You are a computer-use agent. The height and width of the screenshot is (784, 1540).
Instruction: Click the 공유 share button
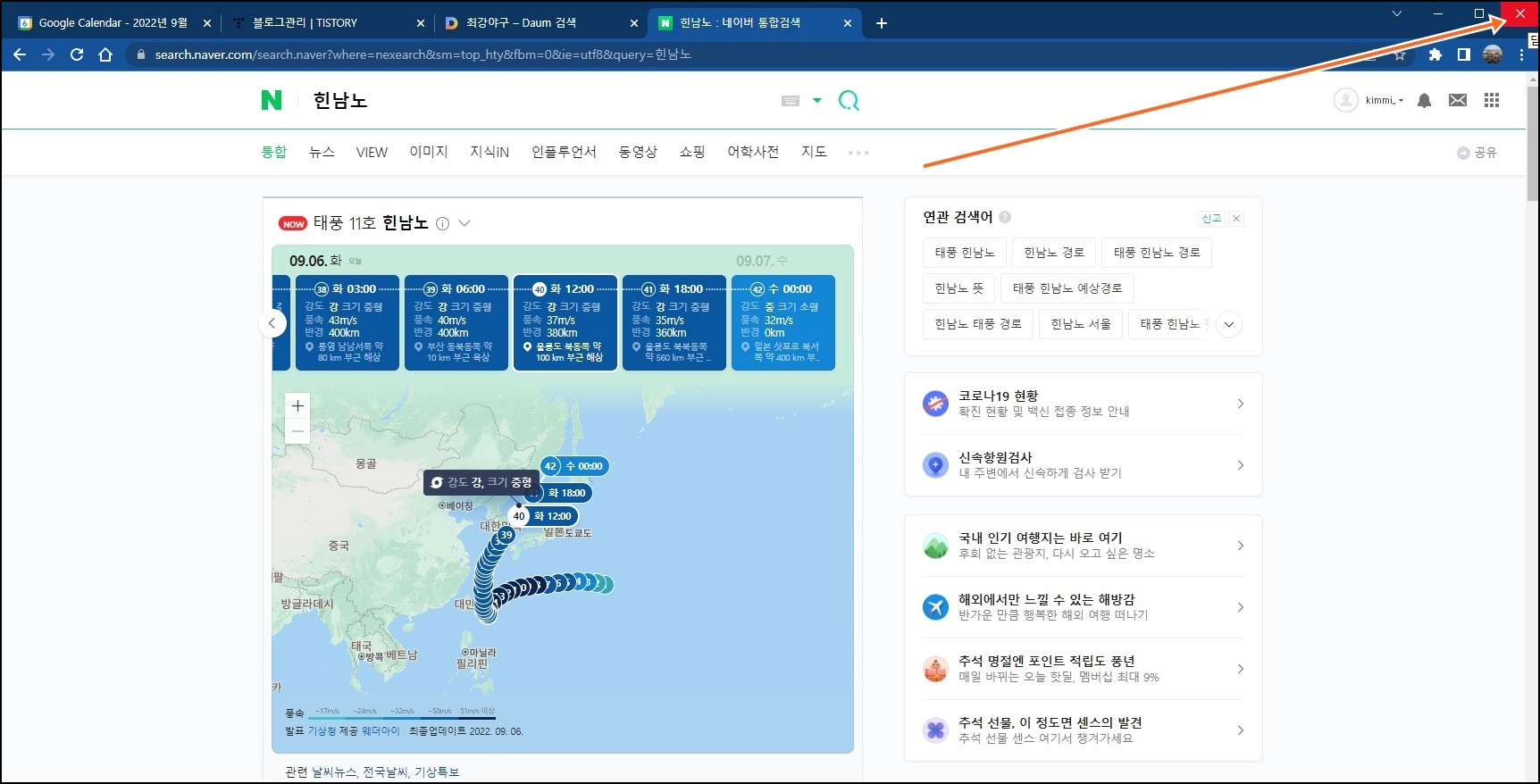(1477, 153)
